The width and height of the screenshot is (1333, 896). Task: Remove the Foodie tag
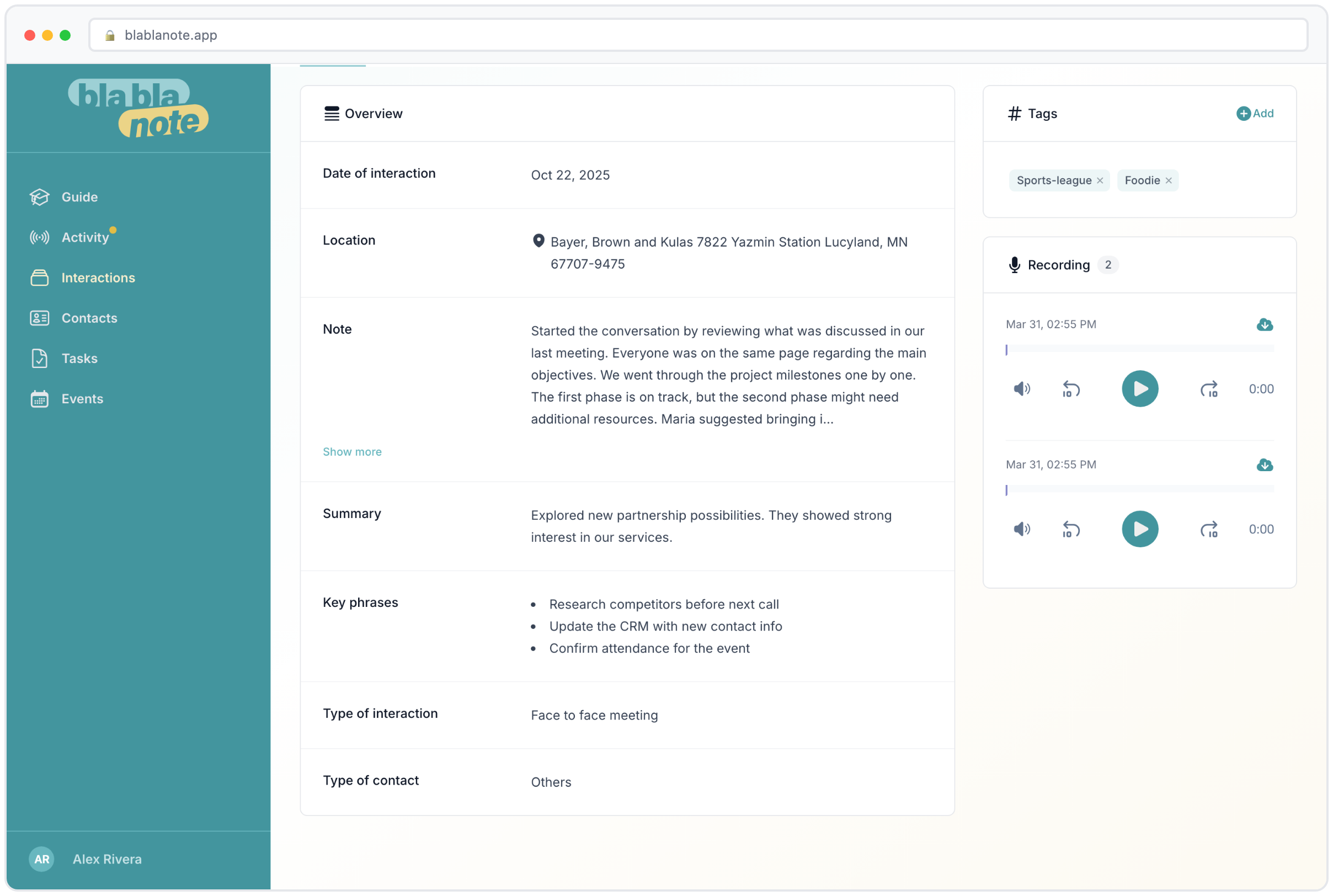1169,180
